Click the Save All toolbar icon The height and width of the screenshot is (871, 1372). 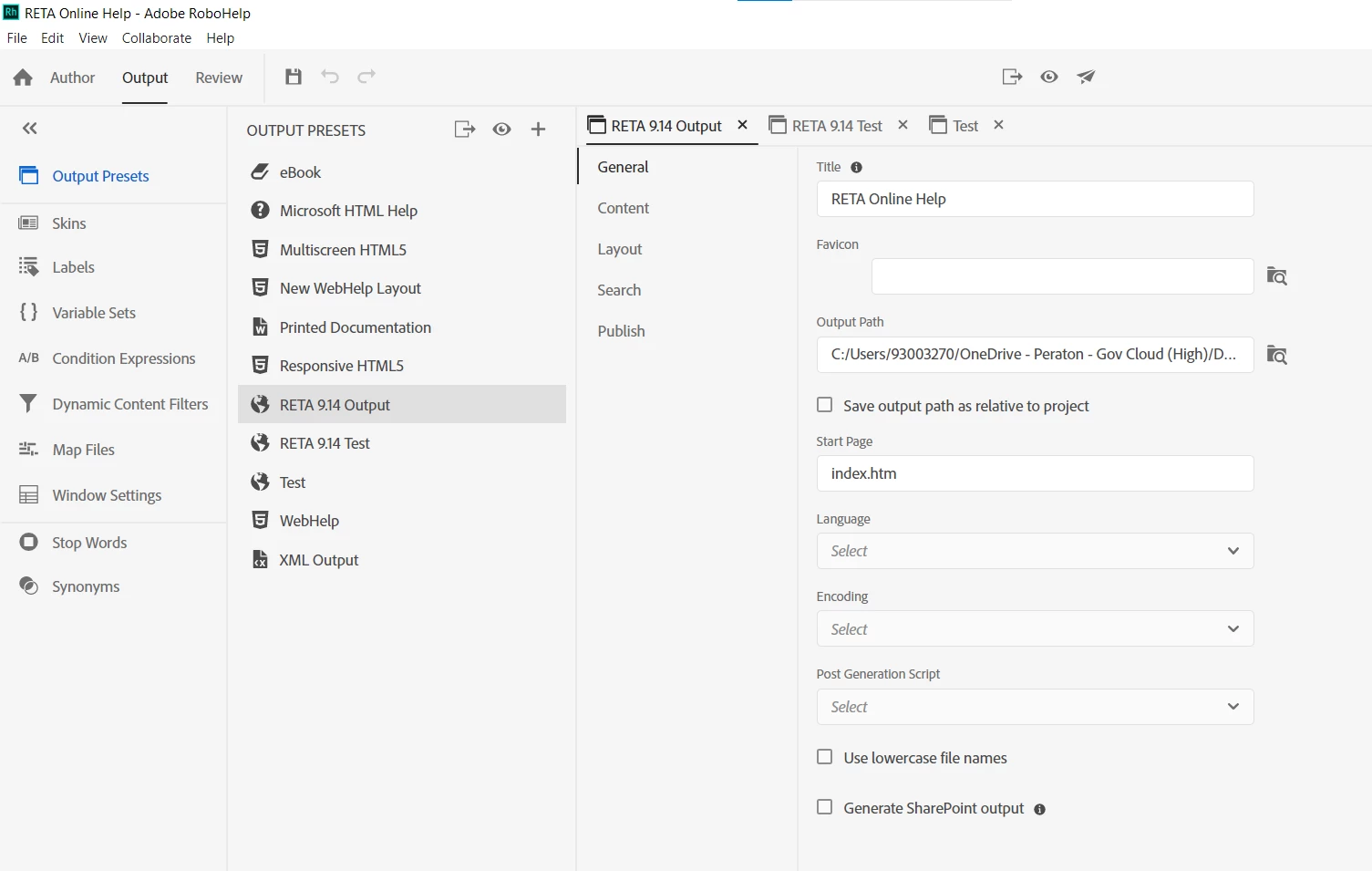click(294, 77)
